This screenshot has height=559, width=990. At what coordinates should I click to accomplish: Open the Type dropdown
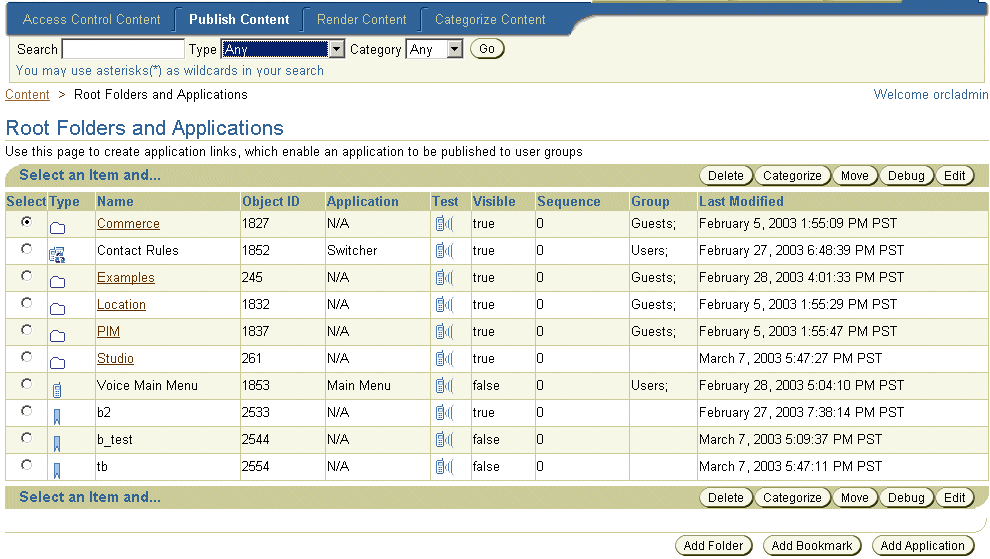[x=283, y=49]
